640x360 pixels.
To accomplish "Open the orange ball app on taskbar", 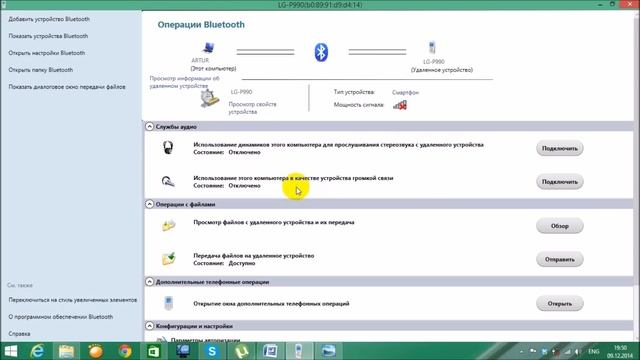I will point(96,351).
